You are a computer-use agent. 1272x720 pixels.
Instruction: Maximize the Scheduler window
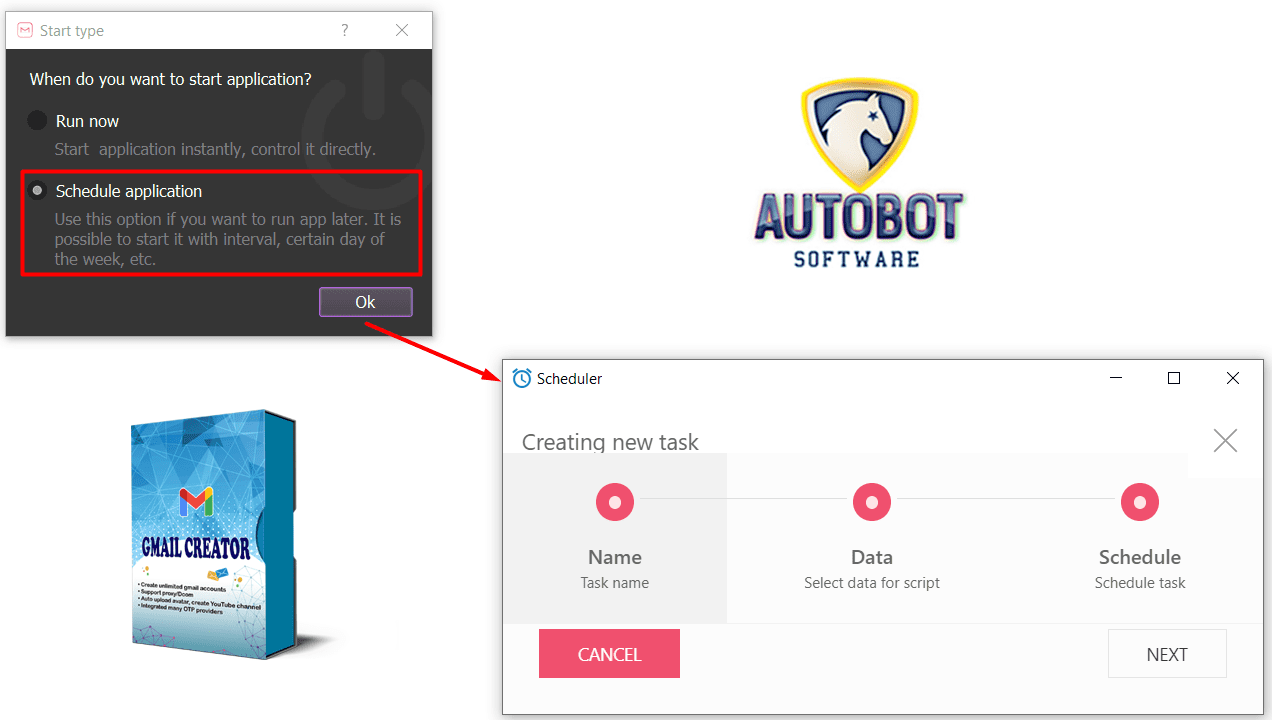1174,378
